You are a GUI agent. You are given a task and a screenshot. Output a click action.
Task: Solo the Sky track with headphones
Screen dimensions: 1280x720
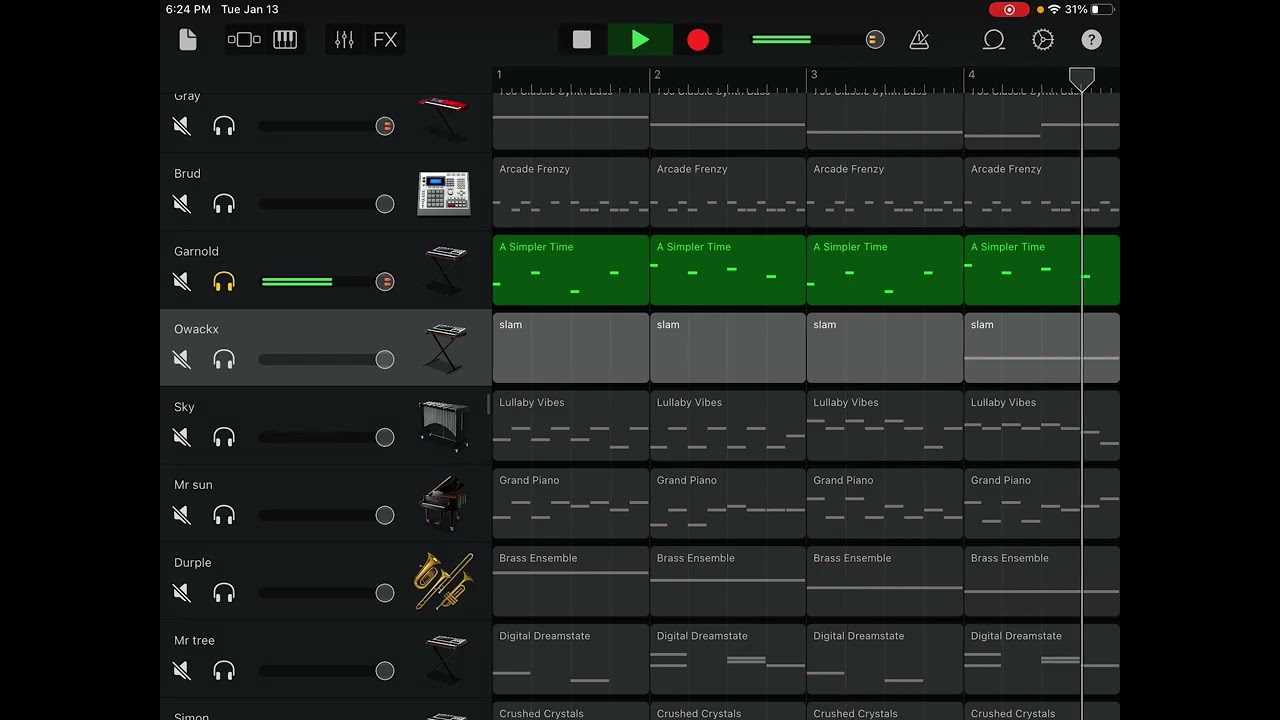(x=224, y=438)
